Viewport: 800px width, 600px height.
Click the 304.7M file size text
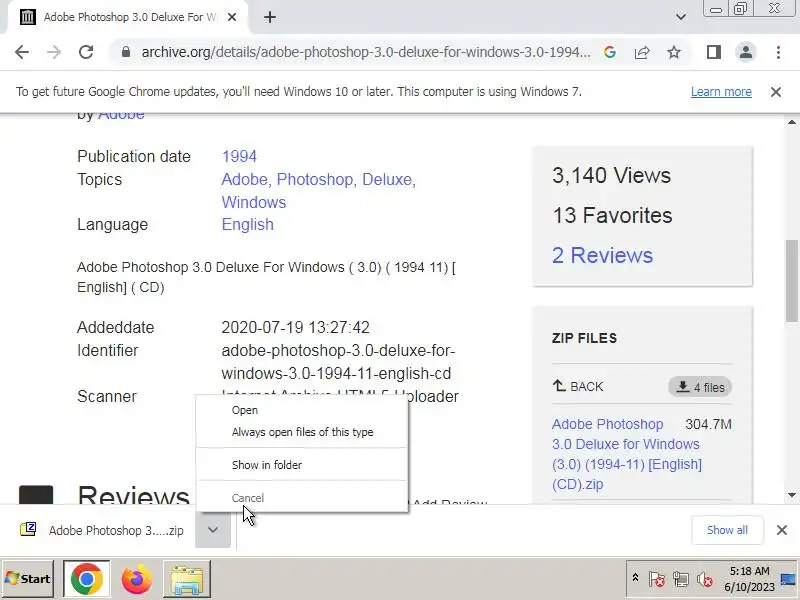pos(708,424)
